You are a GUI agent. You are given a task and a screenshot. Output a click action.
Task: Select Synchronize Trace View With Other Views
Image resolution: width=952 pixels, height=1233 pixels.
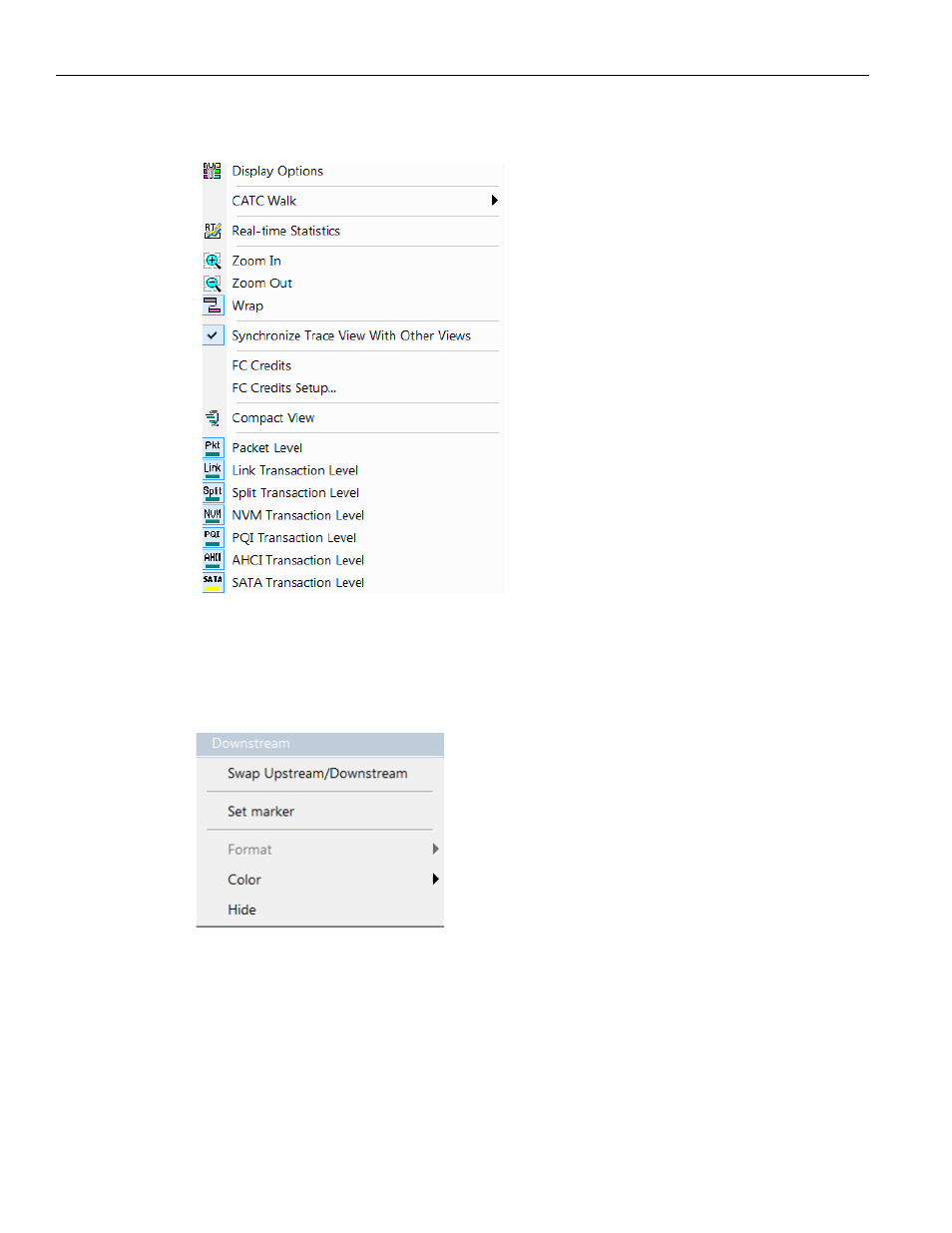(x=351, y=335)
